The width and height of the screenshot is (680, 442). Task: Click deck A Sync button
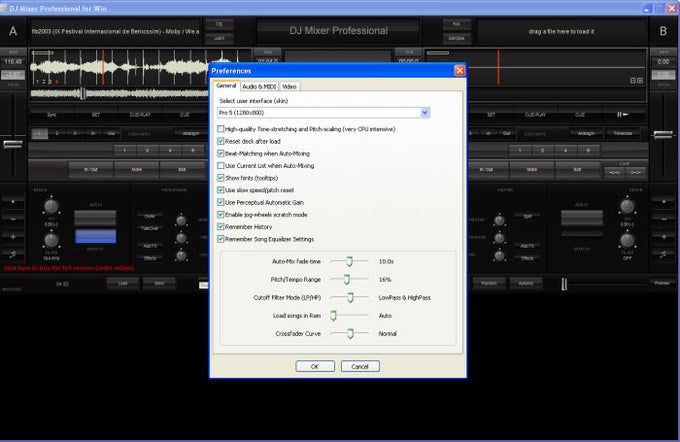[x=52, y=115]
